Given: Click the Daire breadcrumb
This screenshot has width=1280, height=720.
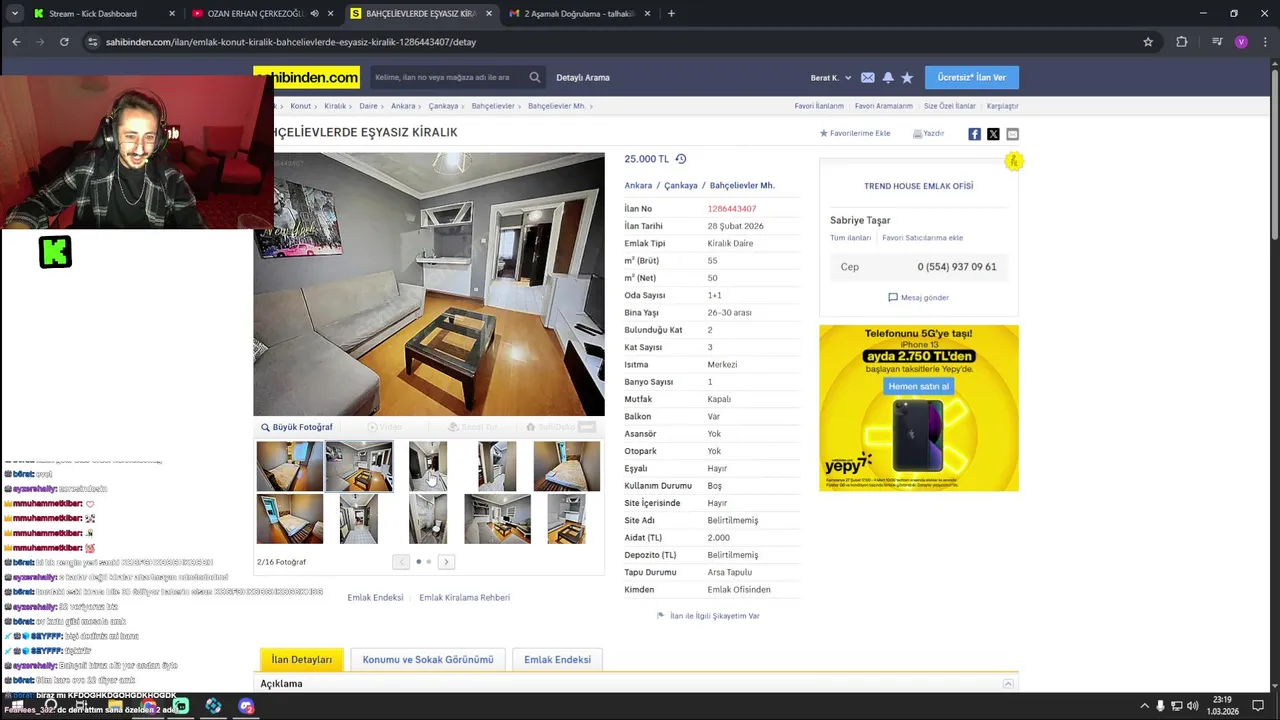Looking at the screenshot, I should (369, 106).
